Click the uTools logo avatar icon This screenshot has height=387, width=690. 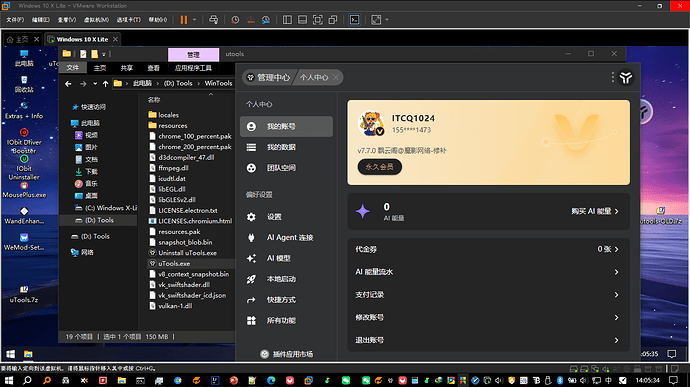click(626, 78)
